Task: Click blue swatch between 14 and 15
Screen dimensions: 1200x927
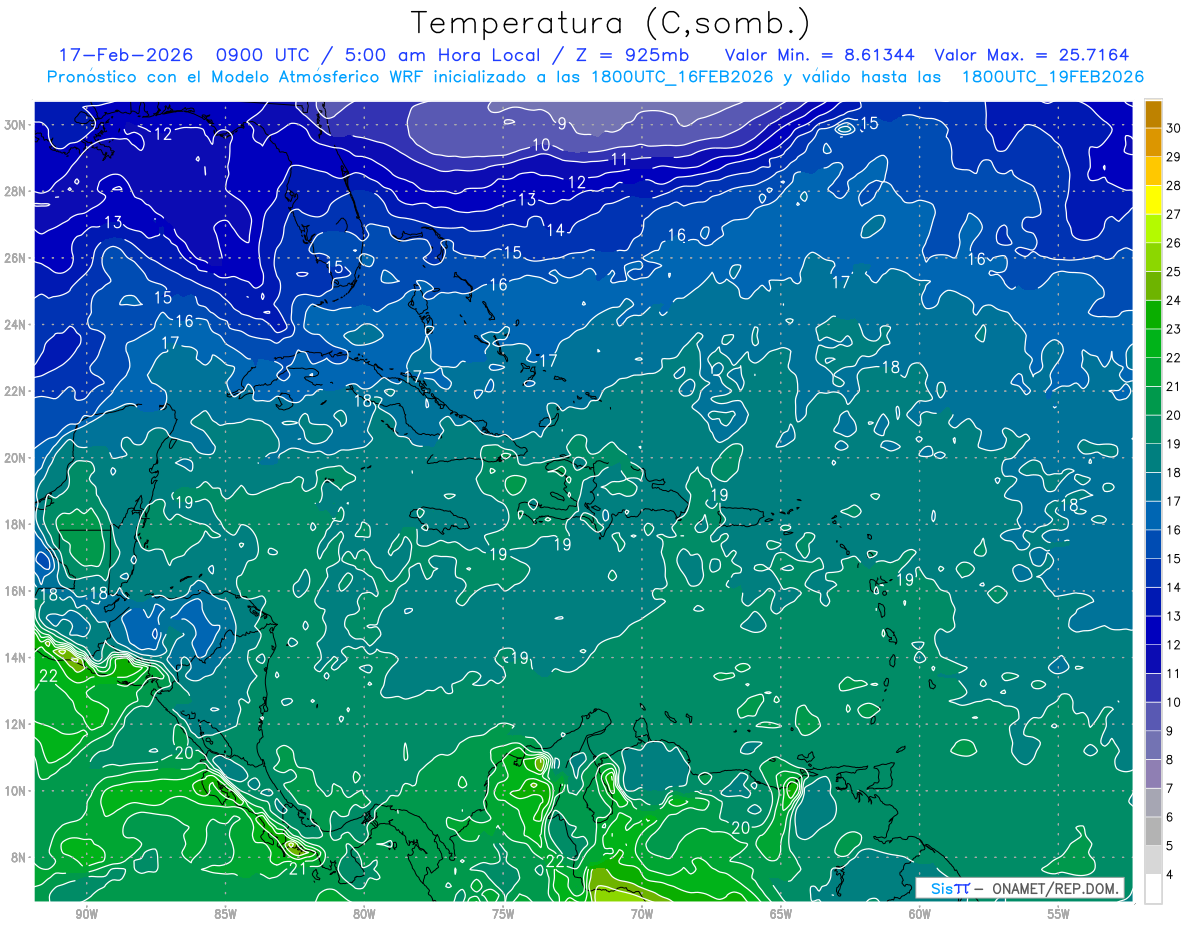Action: pos(1153,573)
